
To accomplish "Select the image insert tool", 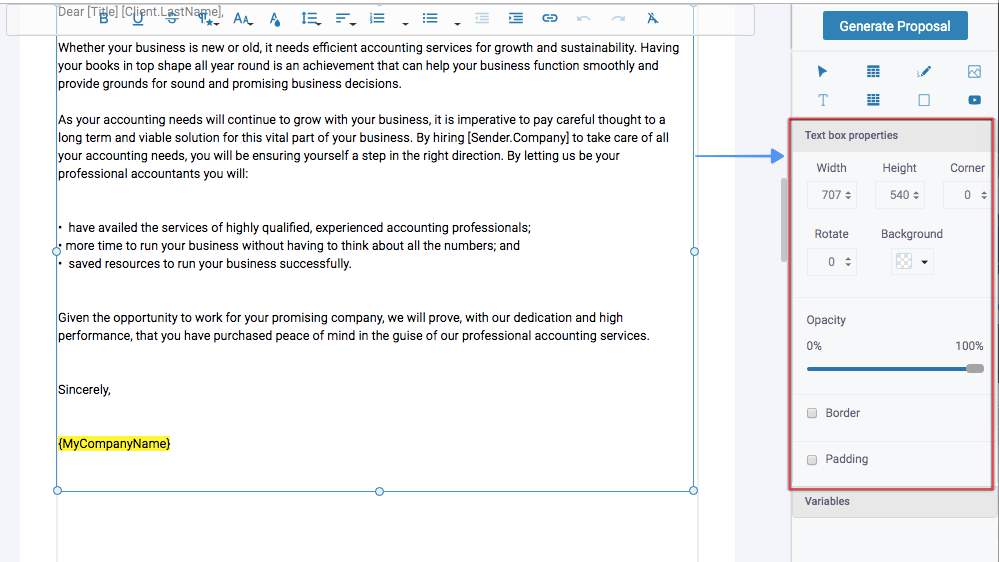I will (x=974, y=71).
